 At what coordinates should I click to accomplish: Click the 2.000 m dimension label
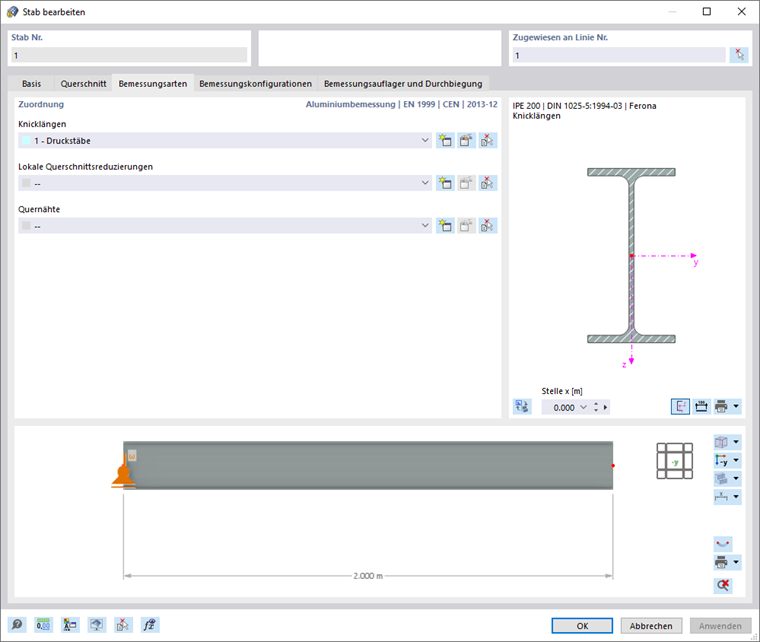pos(368,576)
